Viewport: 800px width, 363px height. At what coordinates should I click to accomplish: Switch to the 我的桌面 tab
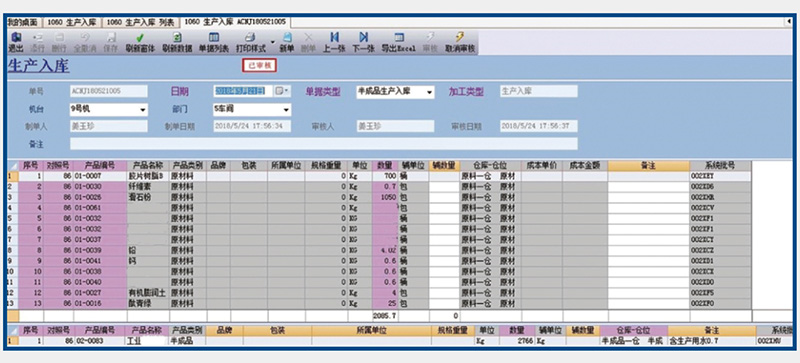[22, 22]
